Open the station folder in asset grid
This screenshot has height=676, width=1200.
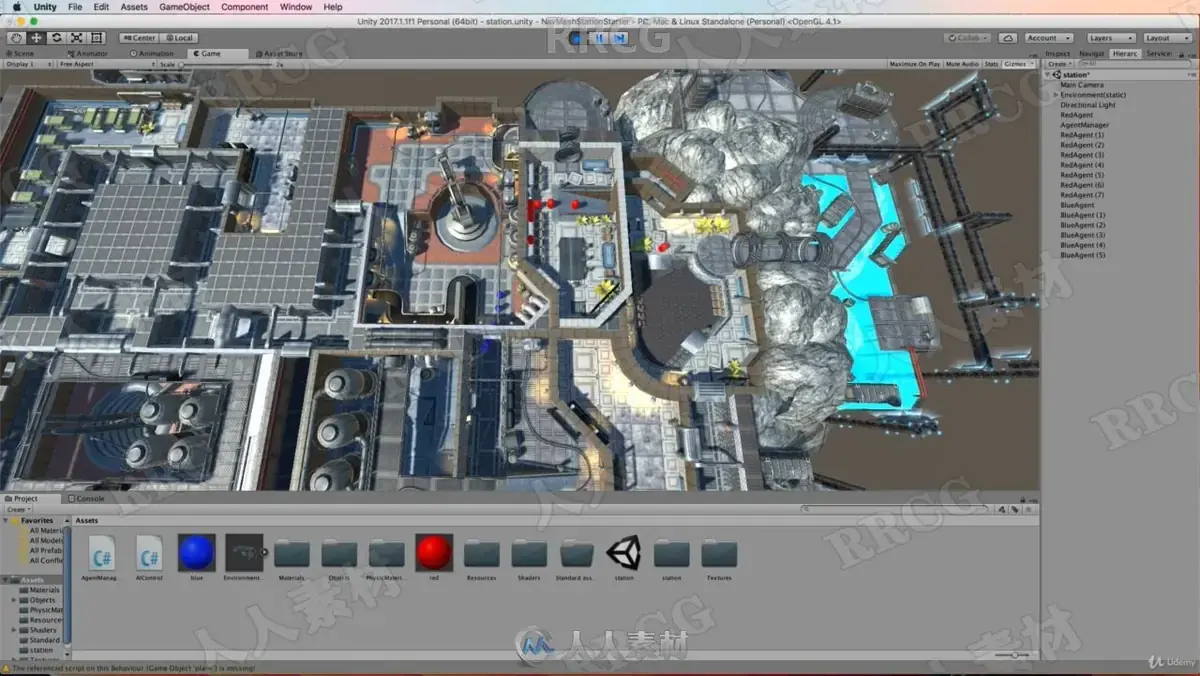[671, 553]
